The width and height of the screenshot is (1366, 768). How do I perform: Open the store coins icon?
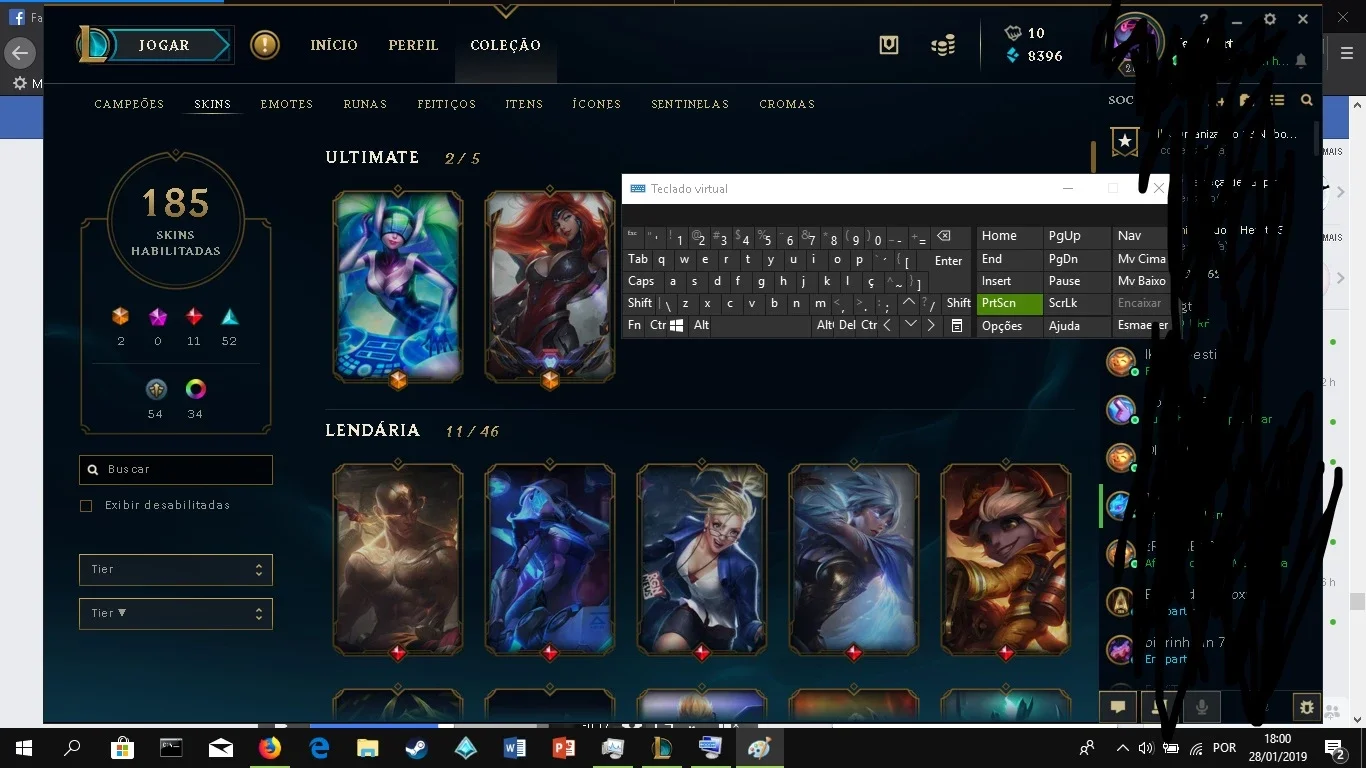coord(943,45)
